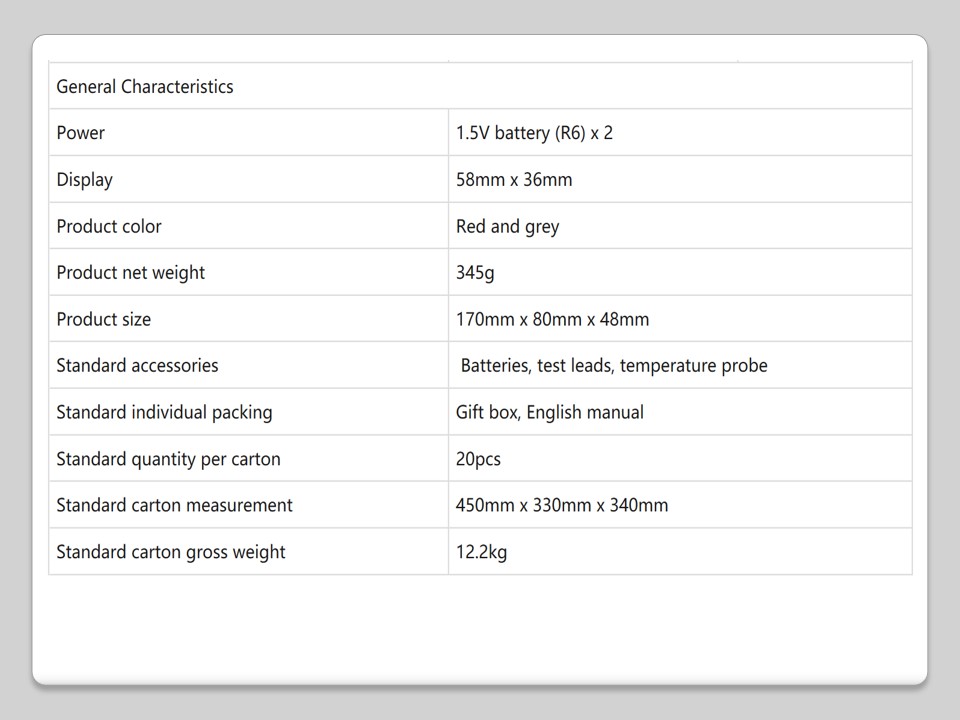This screenshot has width=960, height=720.
Task: Click the 1.5V battery (R6) x 2 cell
Action: [534, 133]
